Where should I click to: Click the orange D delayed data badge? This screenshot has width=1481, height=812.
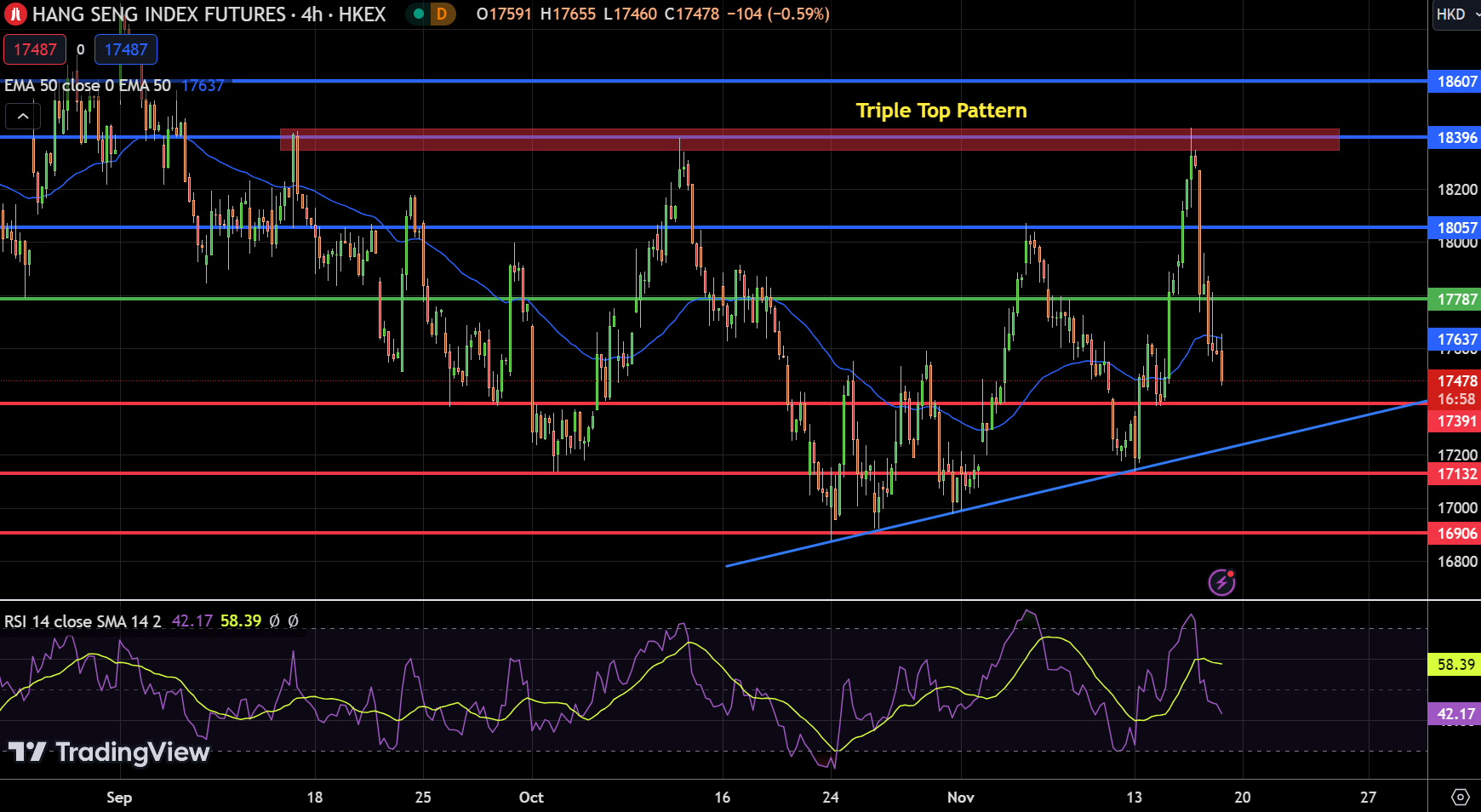click(442, 14)
